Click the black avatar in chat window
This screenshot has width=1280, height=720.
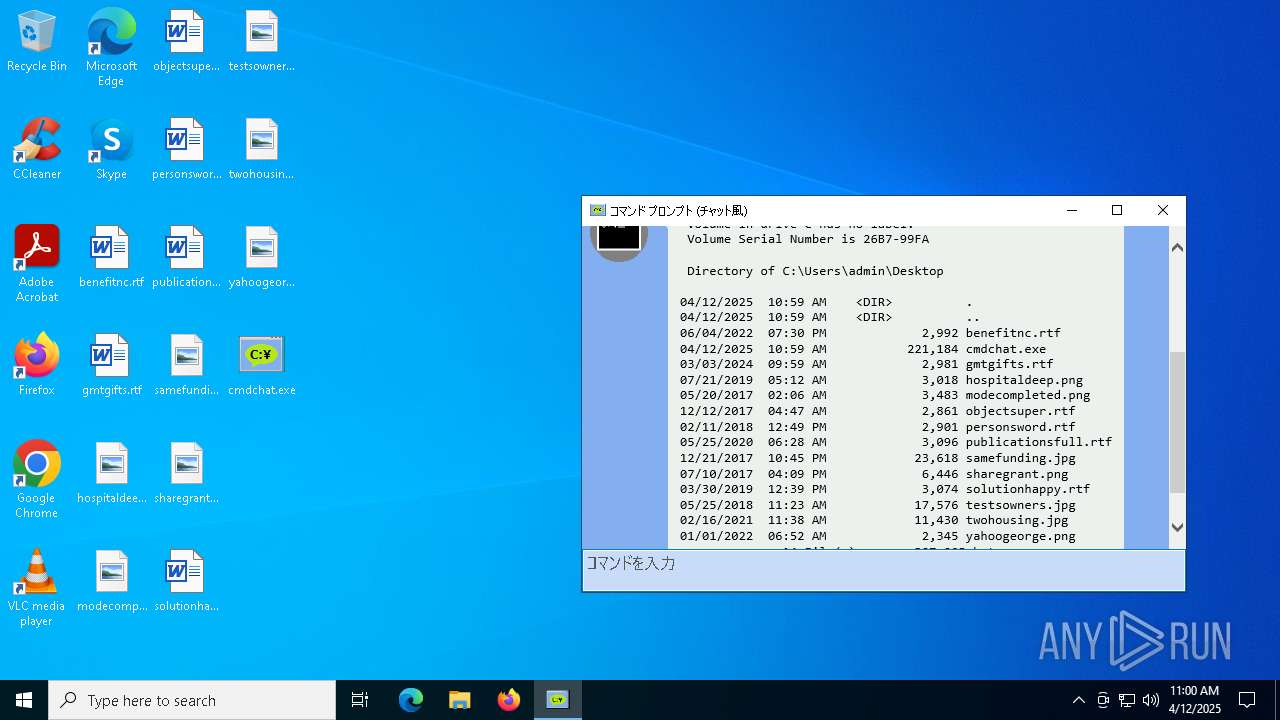(x=619, y=237)
